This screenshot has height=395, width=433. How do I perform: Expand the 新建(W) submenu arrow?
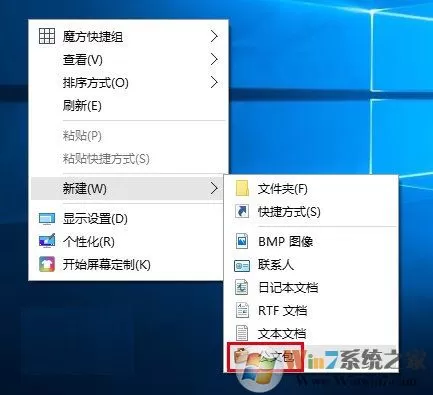pyautogui.click(x=214, y=189)
